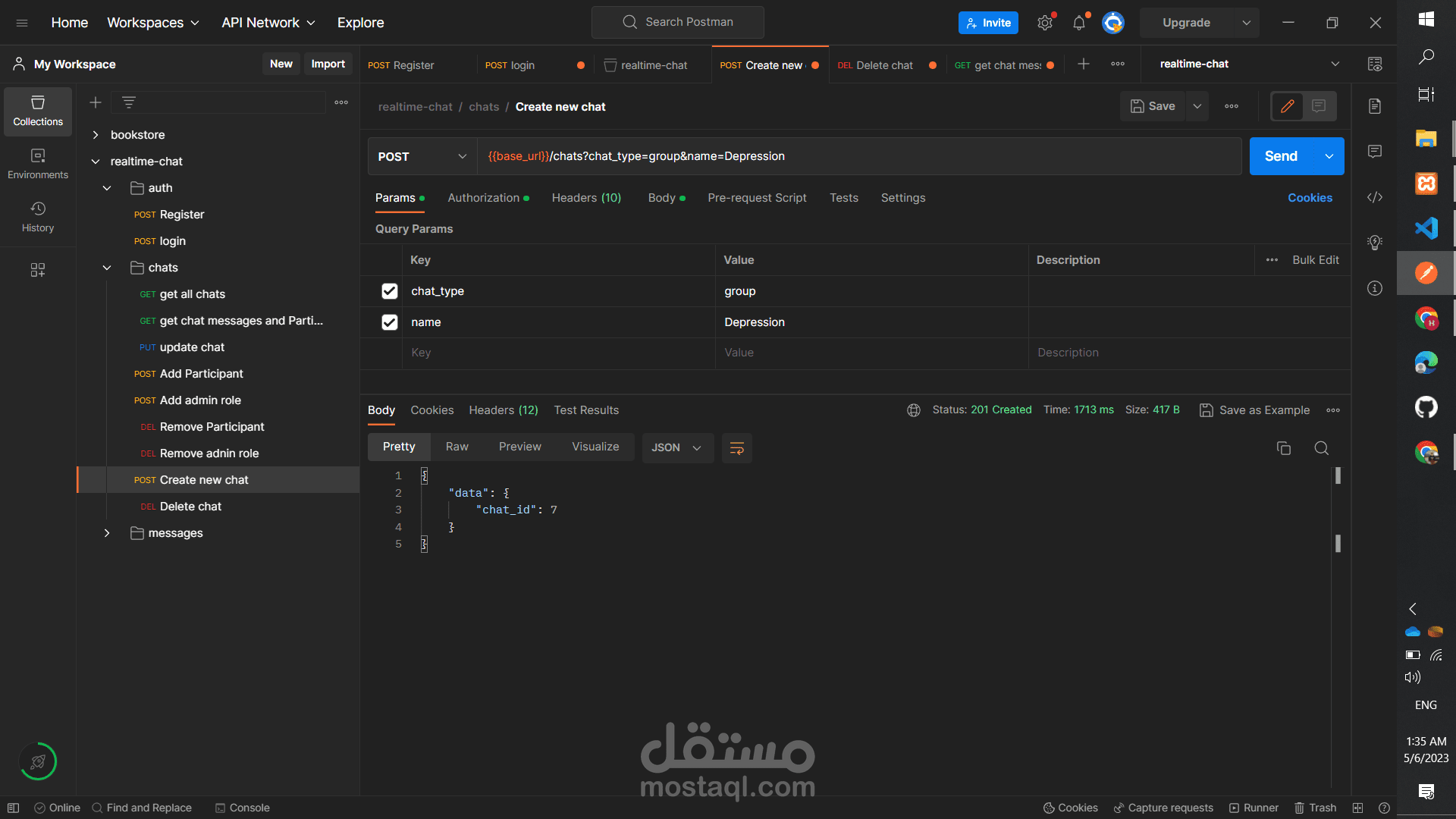Uncheck the chat_type query parameter
This screenshot has width=1456, height=819.
pos(390,291)
